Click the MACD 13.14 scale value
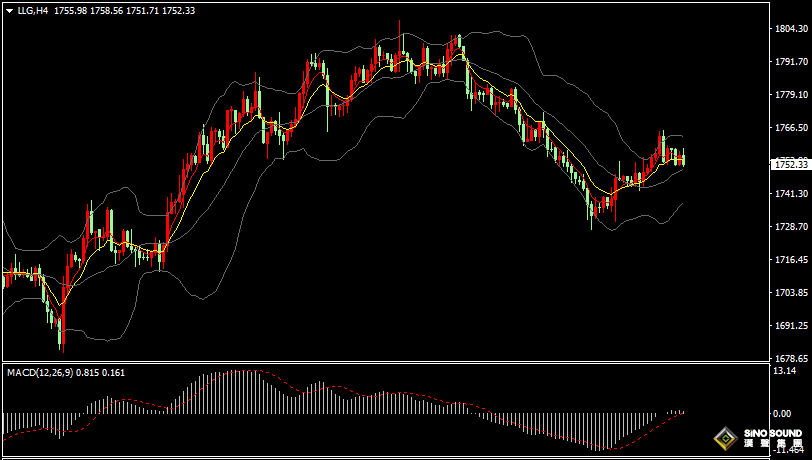This screenshot has width=812, height=460. pos(785,370)
